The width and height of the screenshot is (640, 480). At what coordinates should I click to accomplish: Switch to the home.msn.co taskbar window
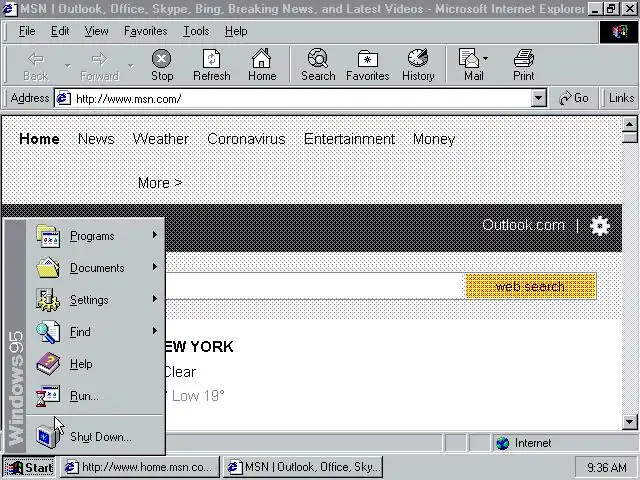(x=140, y=467)
